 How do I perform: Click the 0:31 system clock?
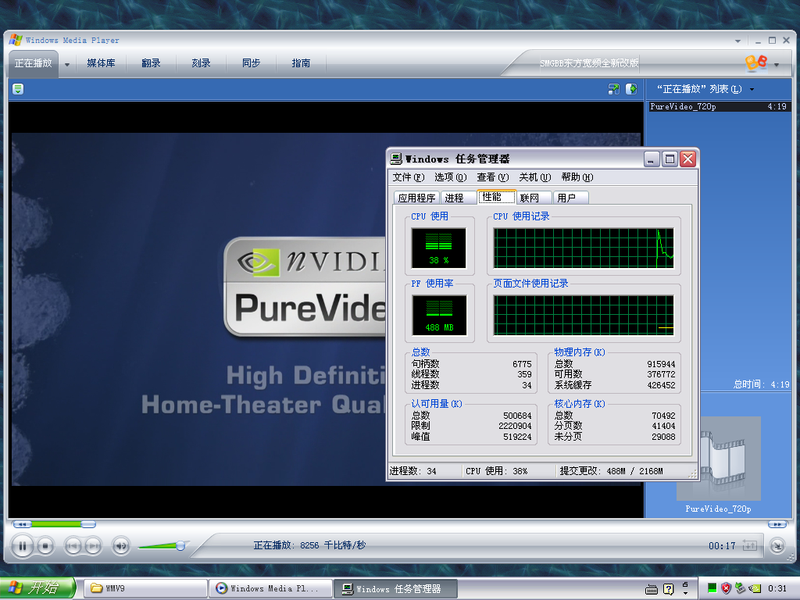point(777,588)
